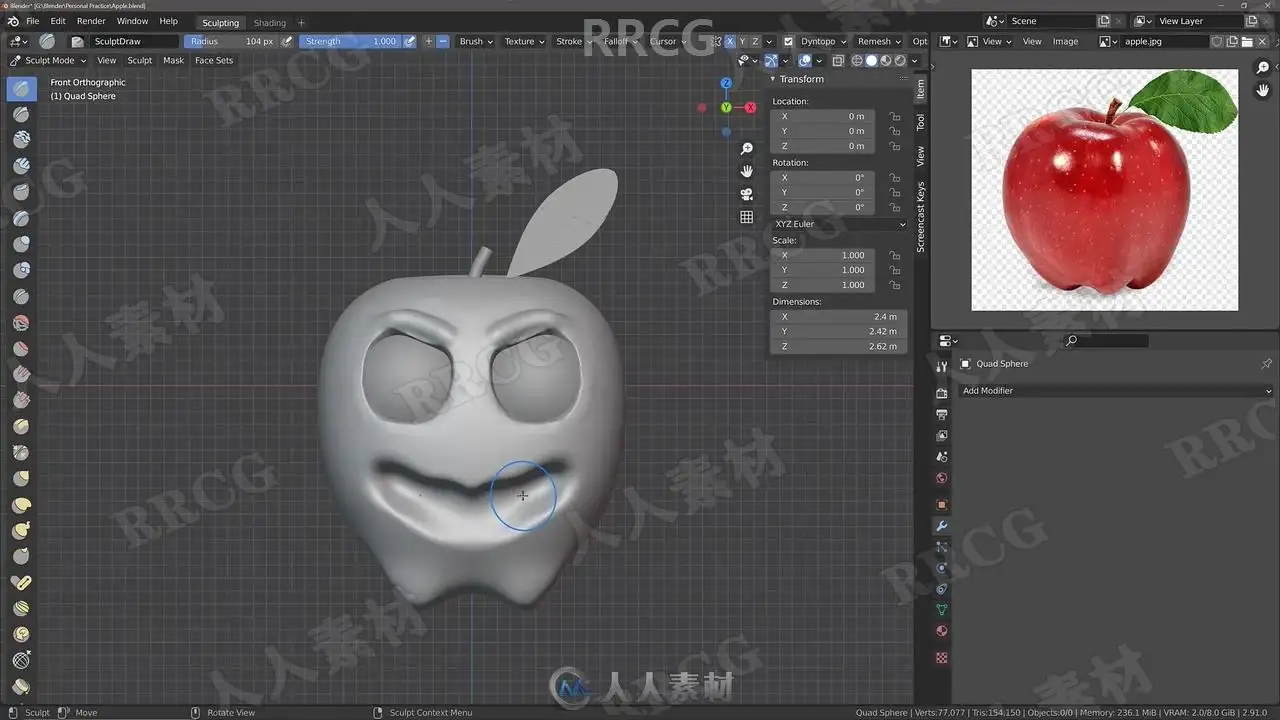Click the Face Sets menu button
The height and width of the screenshot is (720, 1280).
click(213, 60)
